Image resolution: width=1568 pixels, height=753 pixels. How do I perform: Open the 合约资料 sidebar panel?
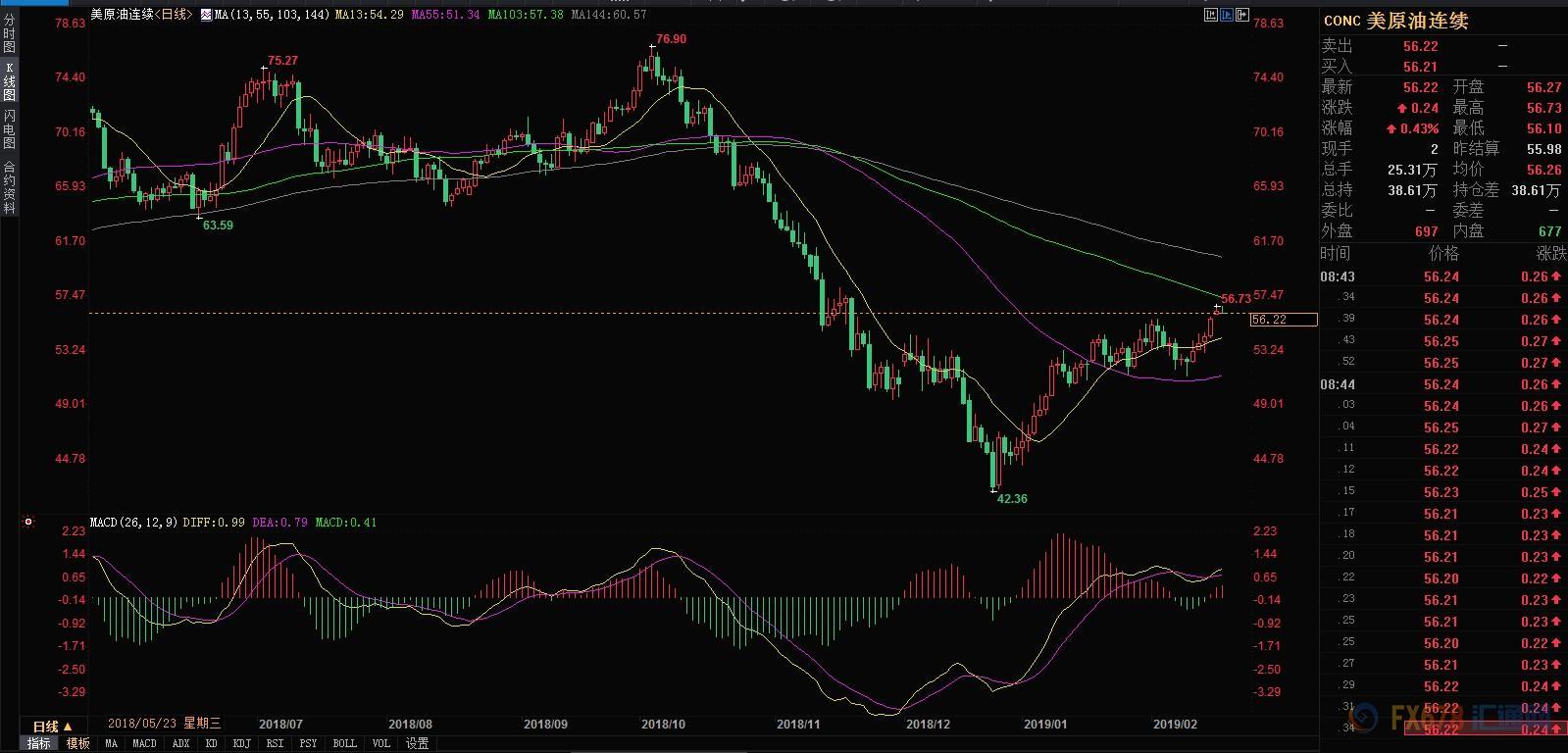click(9, 186)
